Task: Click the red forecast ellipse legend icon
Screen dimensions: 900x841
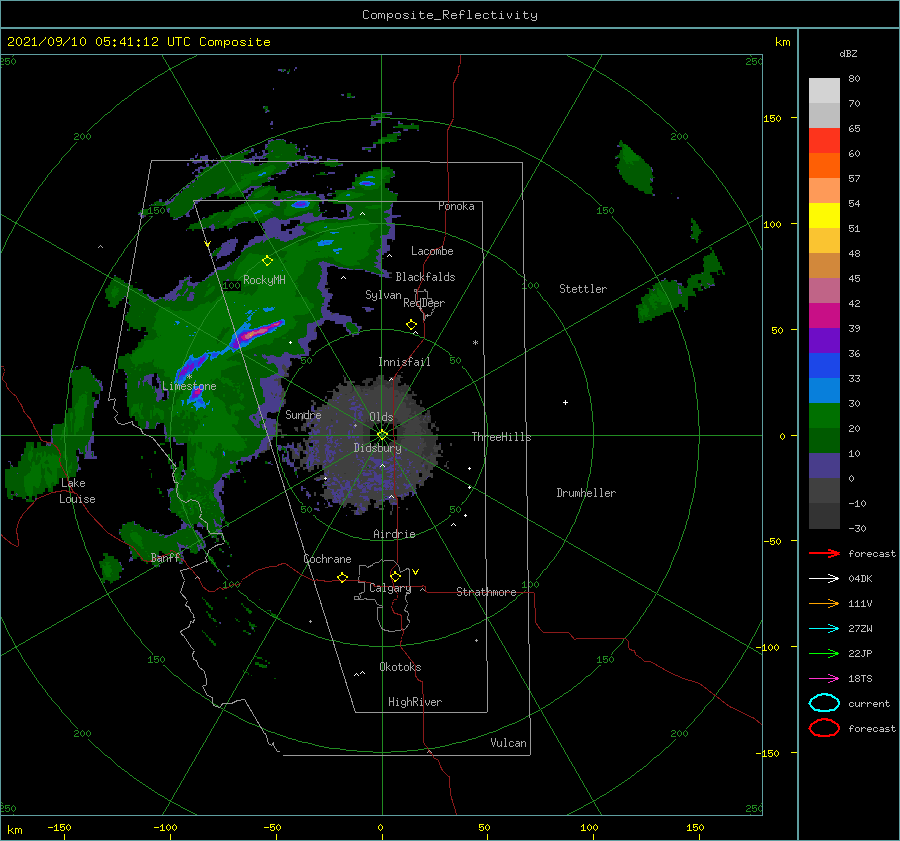Action: (x=824, y=728)
